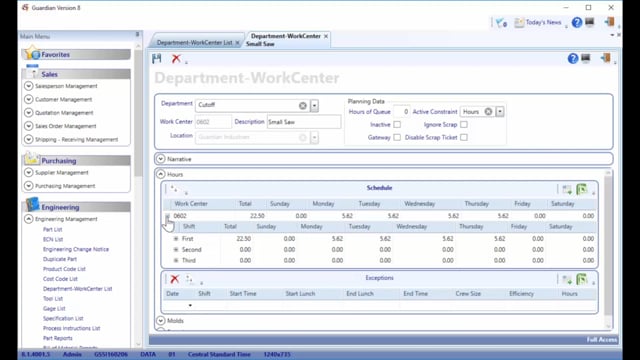Expand Quotation Management menu

[29, 113]
